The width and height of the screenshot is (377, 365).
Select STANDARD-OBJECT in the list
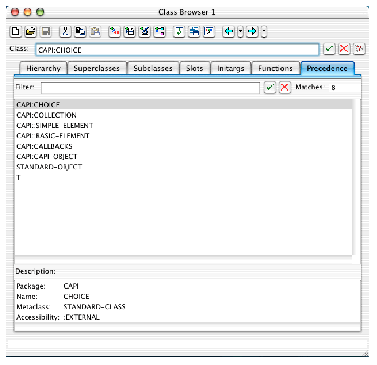click(x=183, y=167)
